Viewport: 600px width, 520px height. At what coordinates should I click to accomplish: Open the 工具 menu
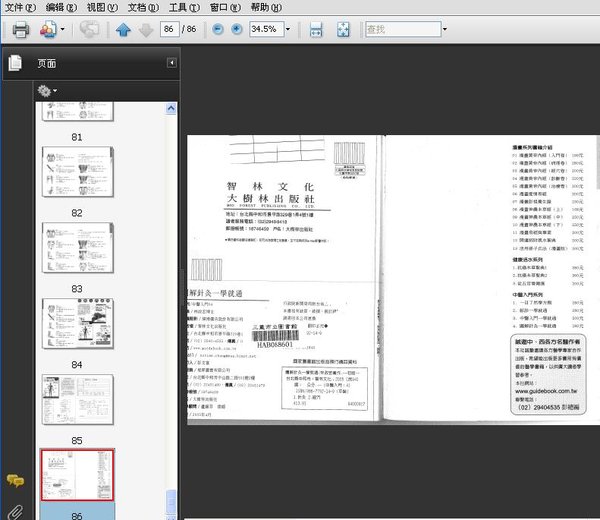click(183, 7)
